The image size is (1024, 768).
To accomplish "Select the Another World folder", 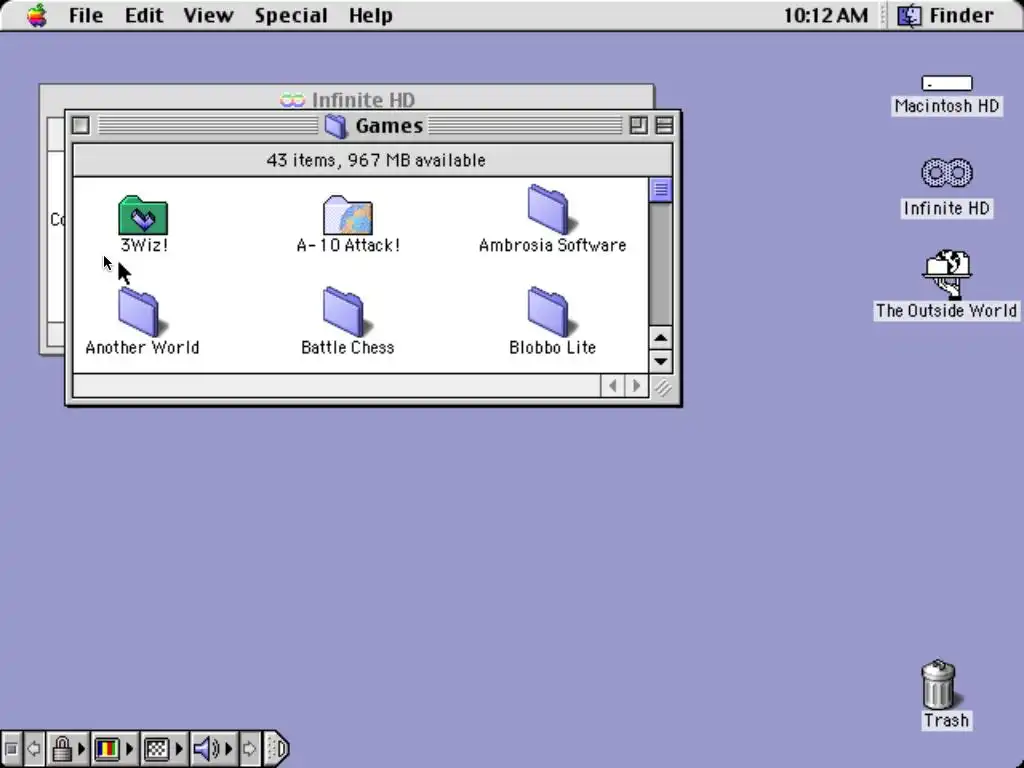I will point(140,312).
